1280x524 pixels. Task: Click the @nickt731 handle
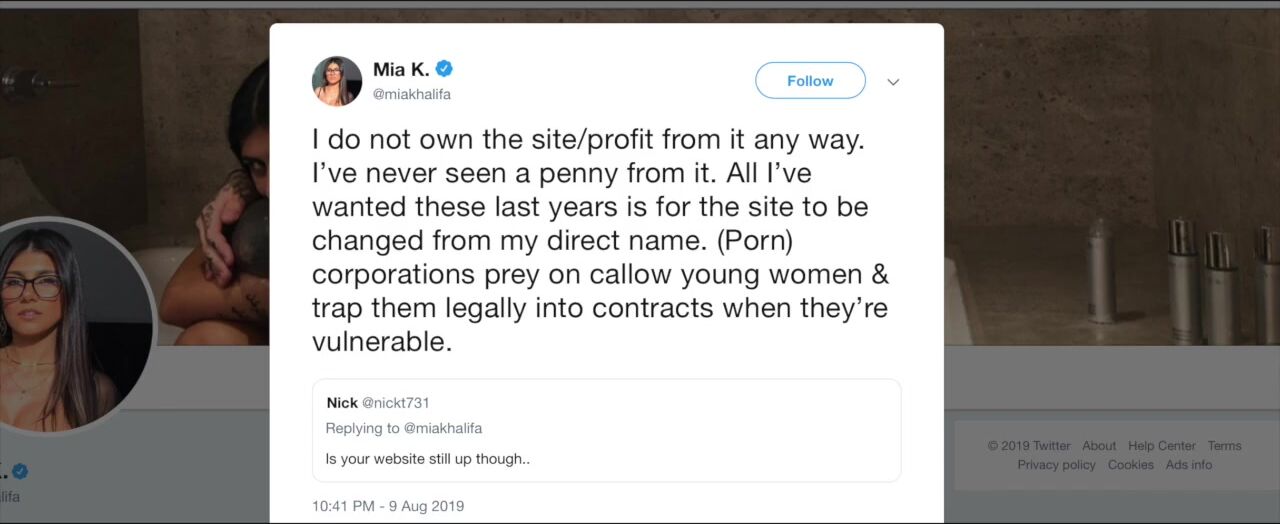coord(395,403)
